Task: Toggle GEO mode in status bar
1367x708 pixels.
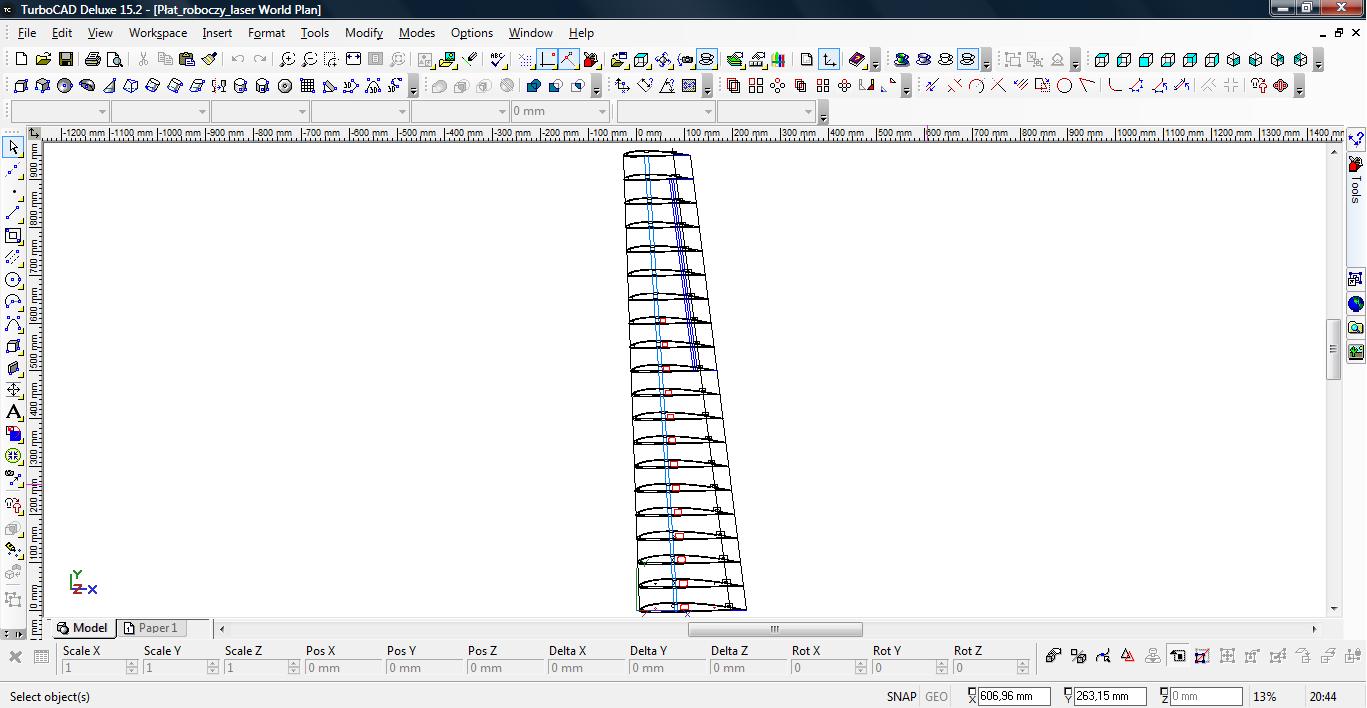Action: click(x=936, y=697)
